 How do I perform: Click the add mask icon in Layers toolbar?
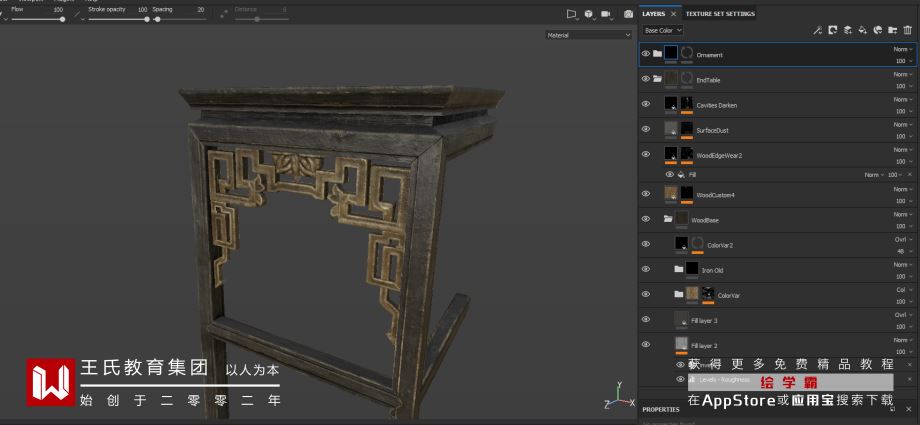[832, 31]
